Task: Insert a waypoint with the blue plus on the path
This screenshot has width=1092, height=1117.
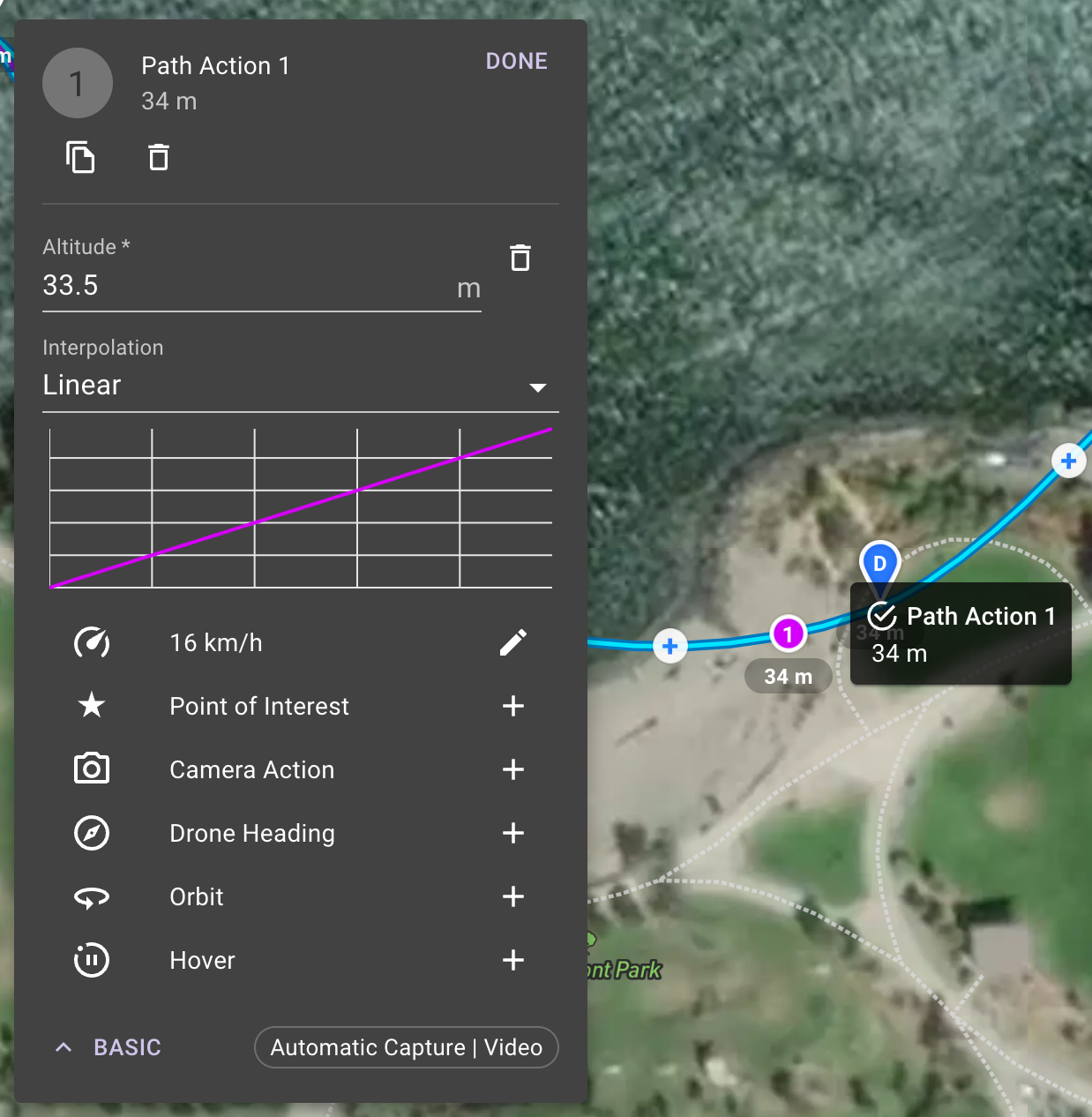Action: click(669, 645)
